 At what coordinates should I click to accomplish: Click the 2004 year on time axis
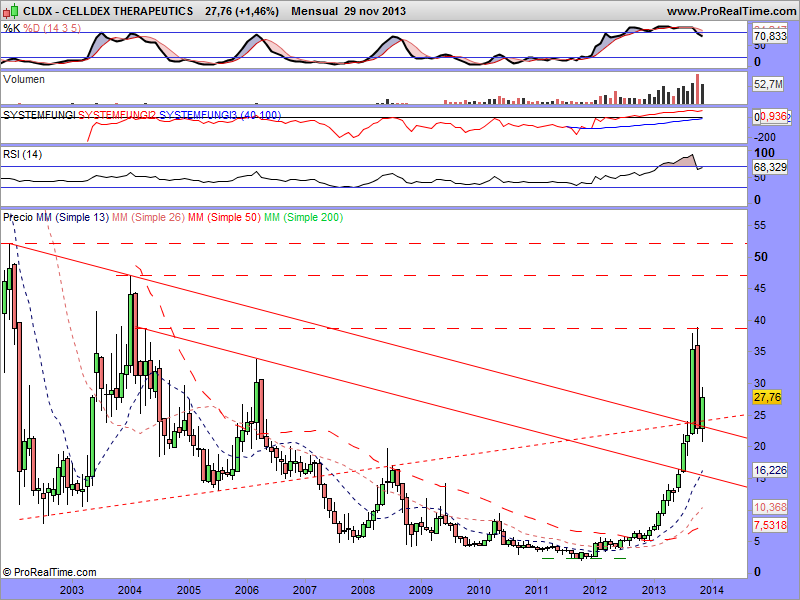point(130,590)
